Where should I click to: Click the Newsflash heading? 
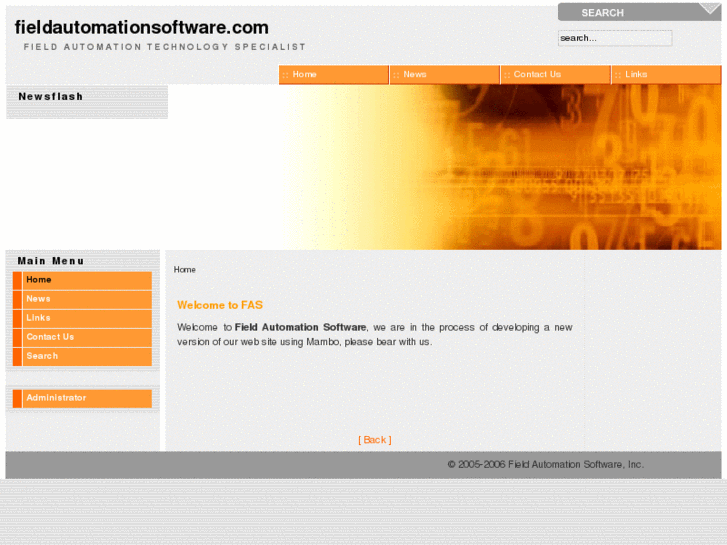coord(51,96)
